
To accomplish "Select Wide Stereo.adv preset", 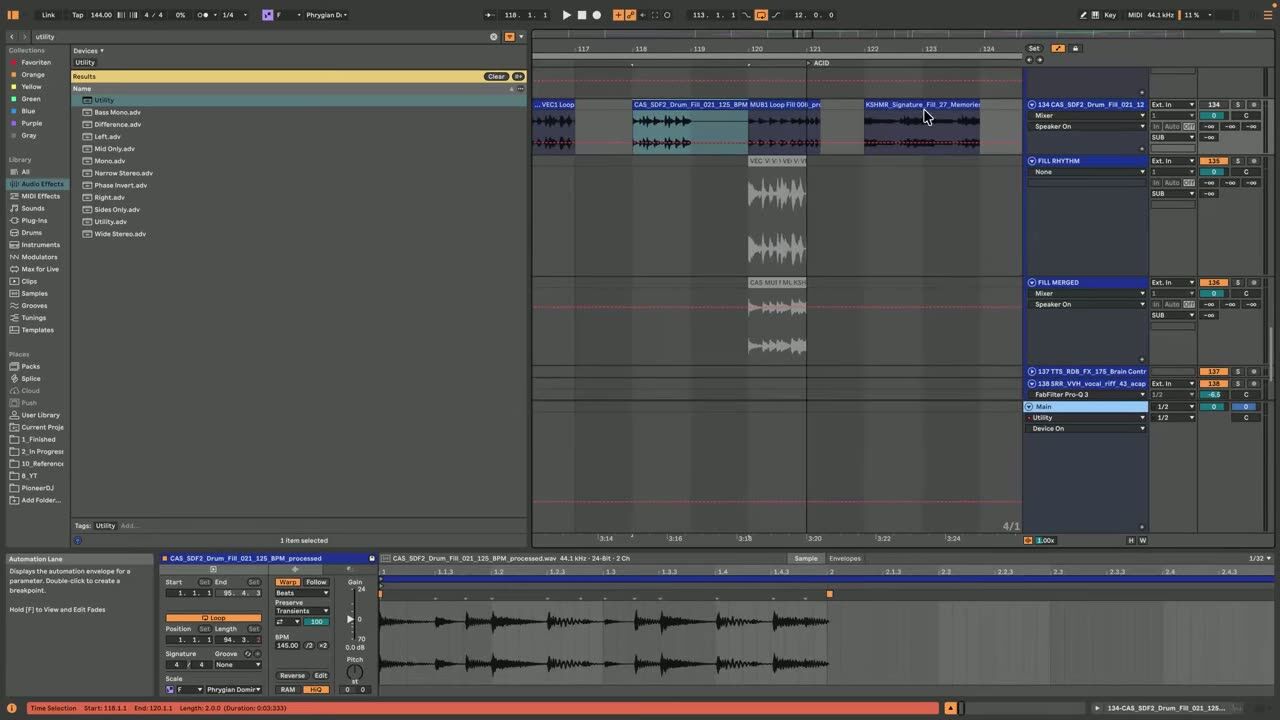I will 120,234.
